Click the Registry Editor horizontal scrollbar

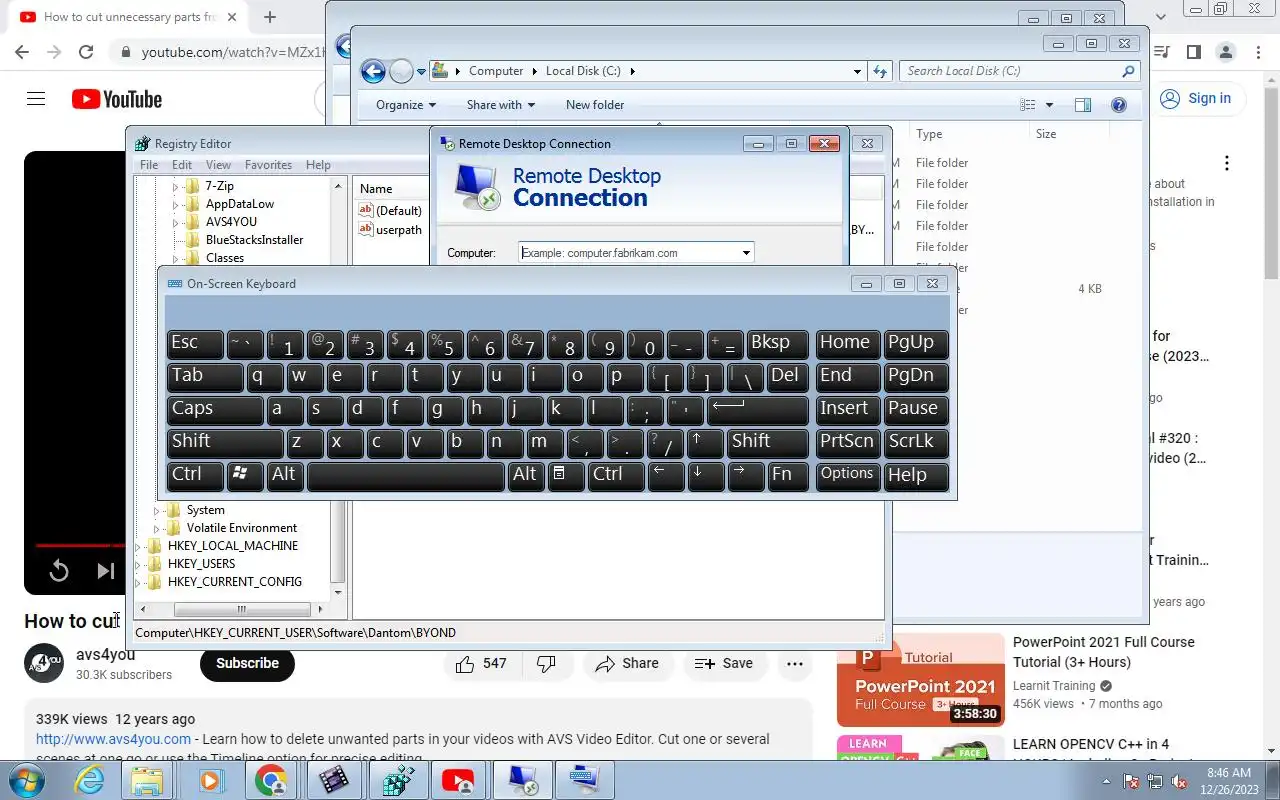[x=240, y=609]
